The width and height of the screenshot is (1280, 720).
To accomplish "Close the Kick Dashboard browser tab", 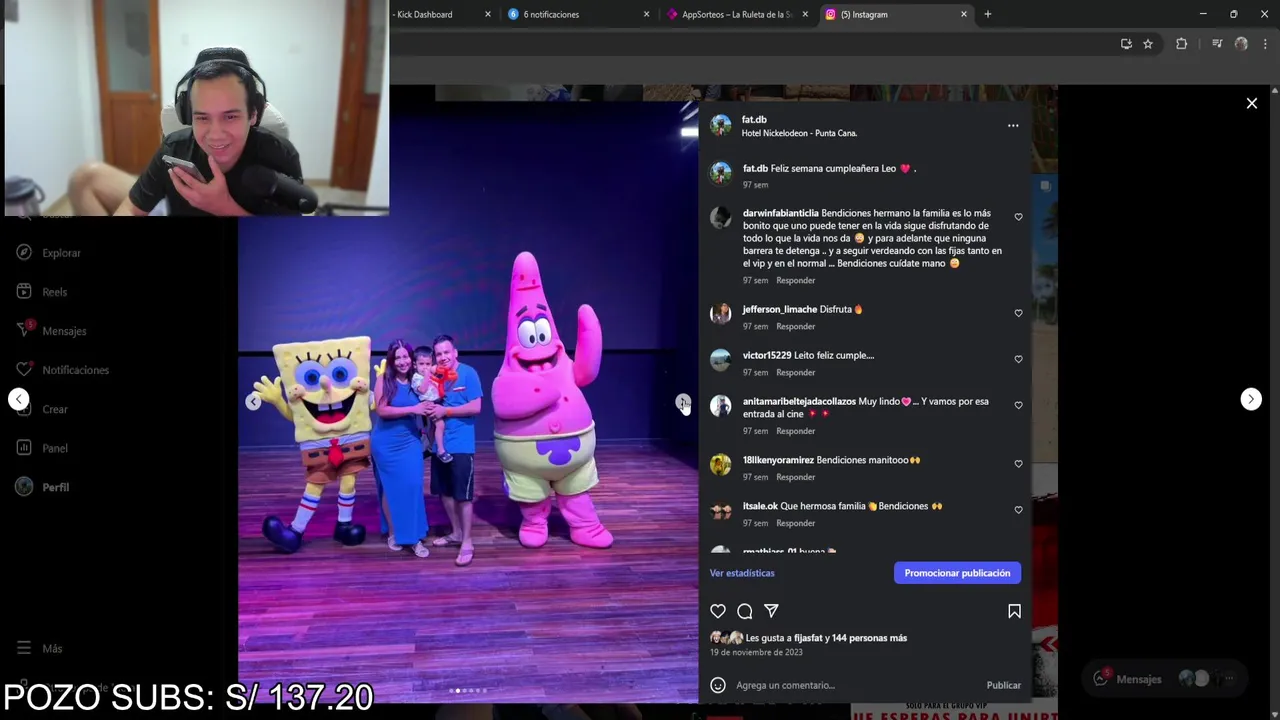I will point(488,14).
